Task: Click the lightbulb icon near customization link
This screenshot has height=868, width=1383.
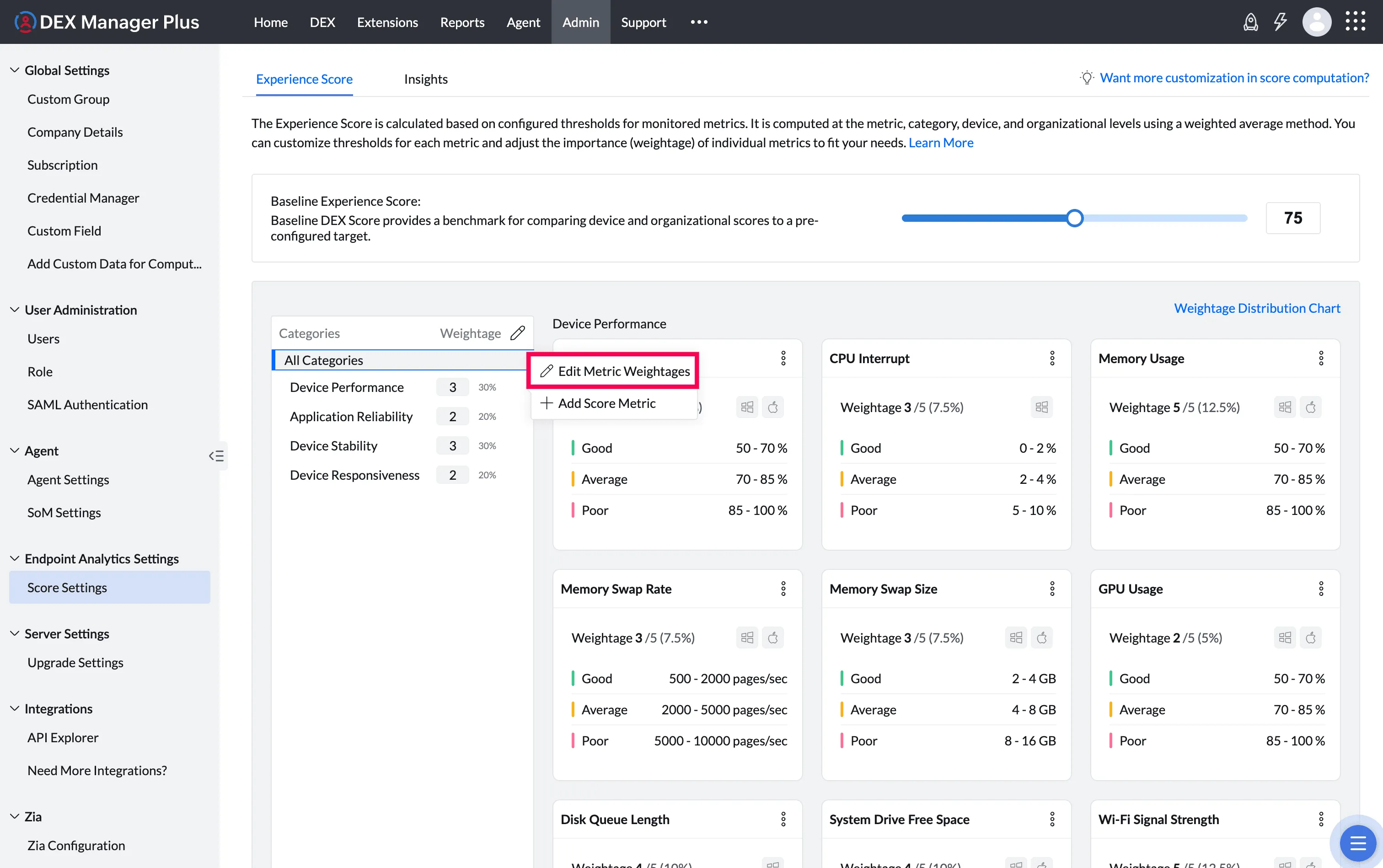Action: (x=1087, y=77)
